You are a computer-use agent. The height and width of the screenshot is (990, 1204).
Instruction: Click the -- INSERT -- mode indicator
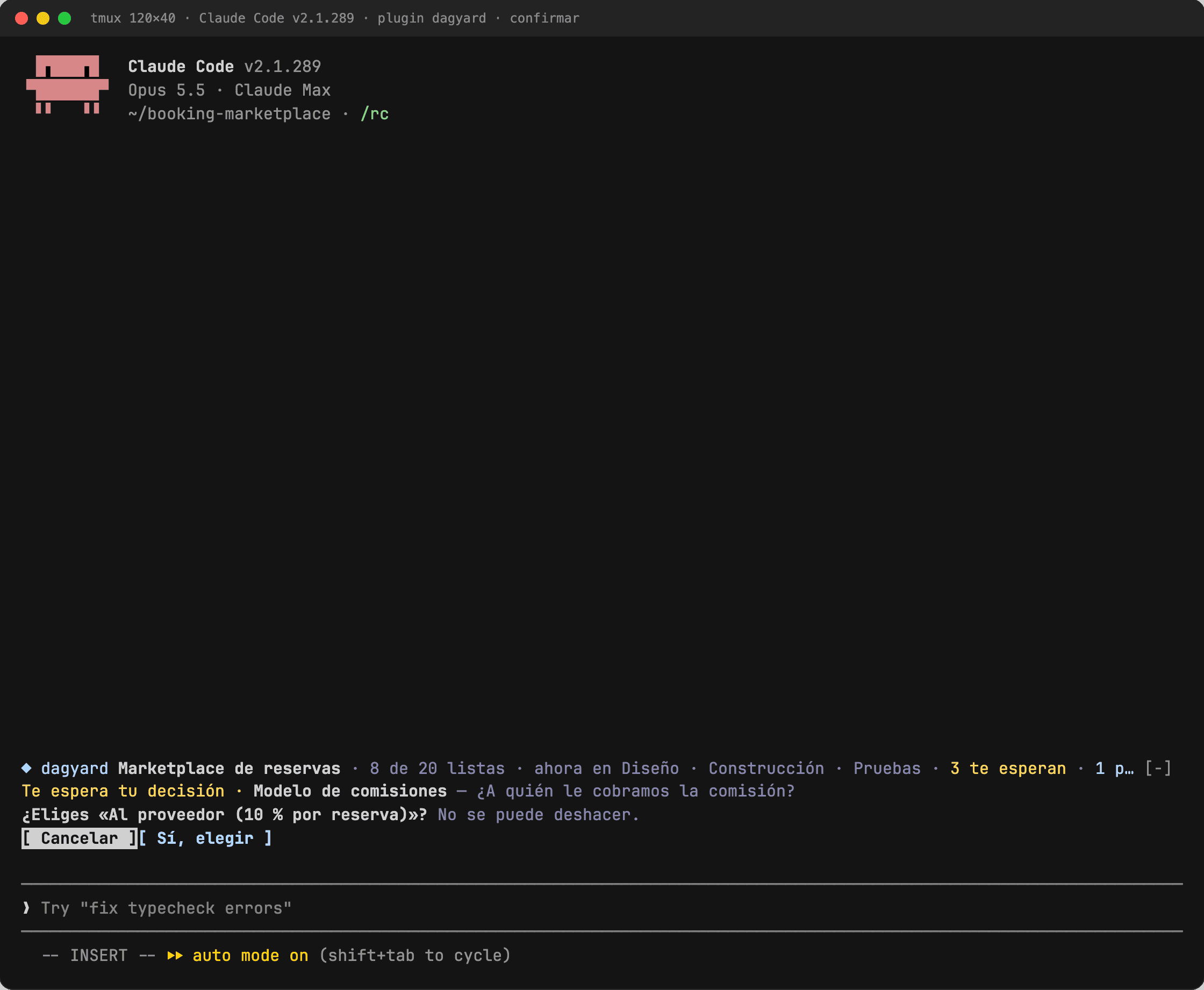[99, 955]
